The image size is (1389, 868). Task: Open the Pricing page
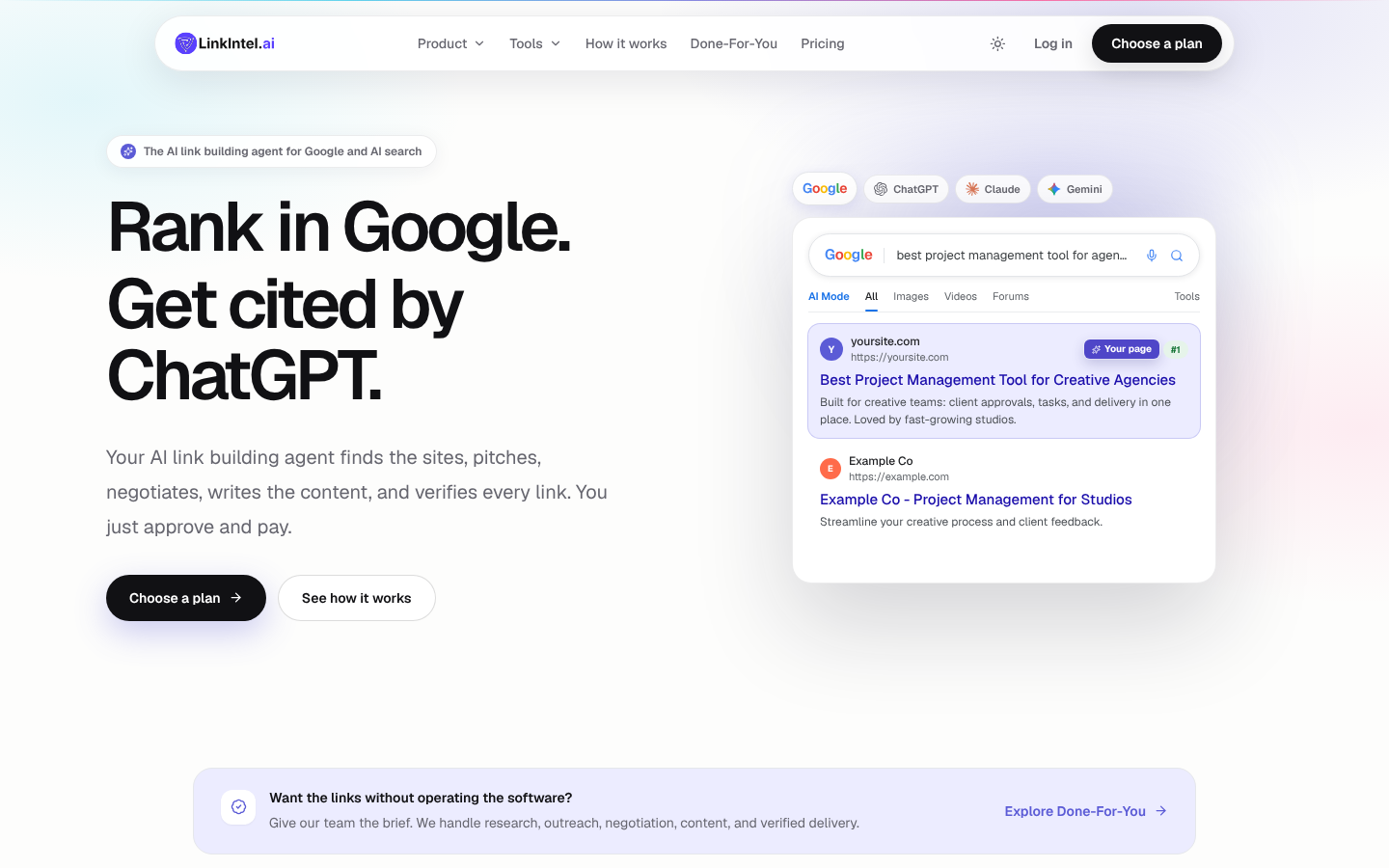click(x=822, y=43)
